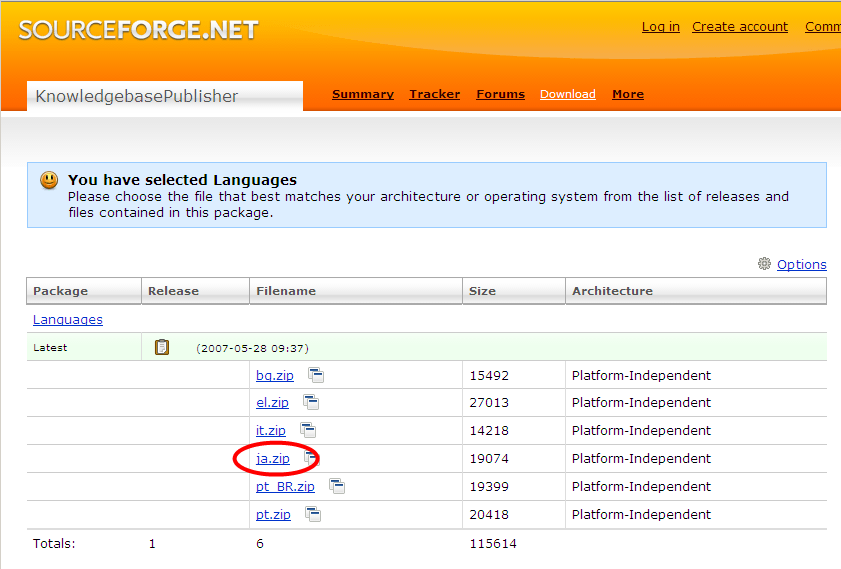Viewport: 841px width, 569px height.
Task: Click the Log in link
Action: (660, 27)
